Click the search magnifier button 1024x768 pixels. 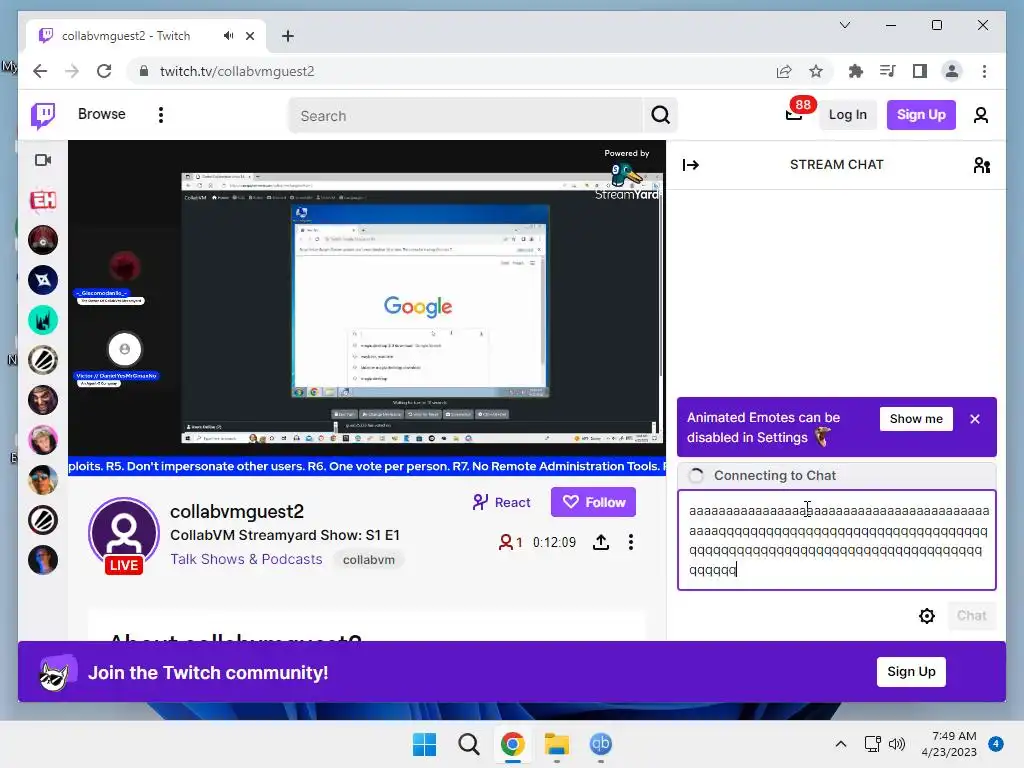tap(660, 116)
